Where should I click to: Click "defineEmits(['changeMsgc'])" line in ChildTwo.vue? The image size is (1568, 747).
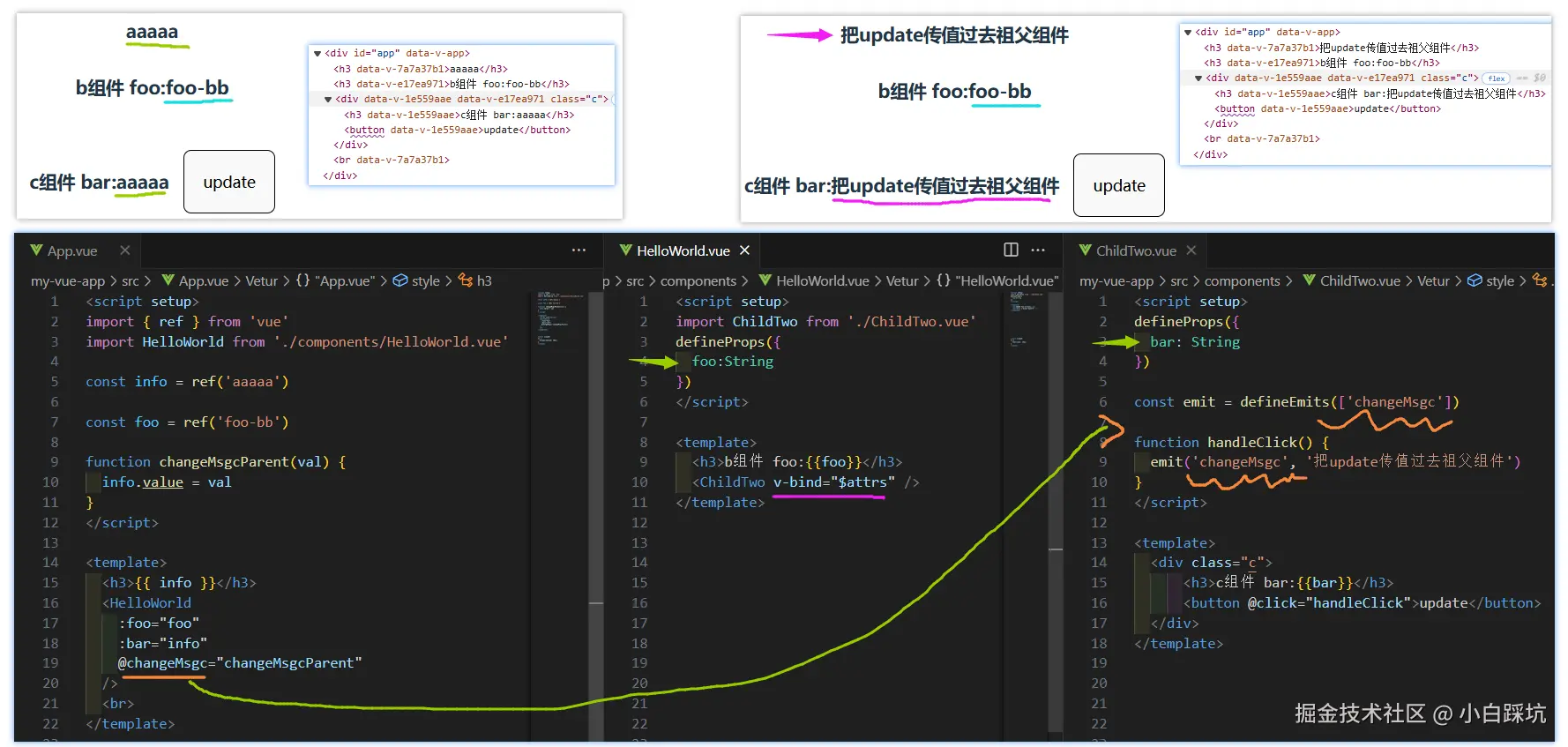1296,401
